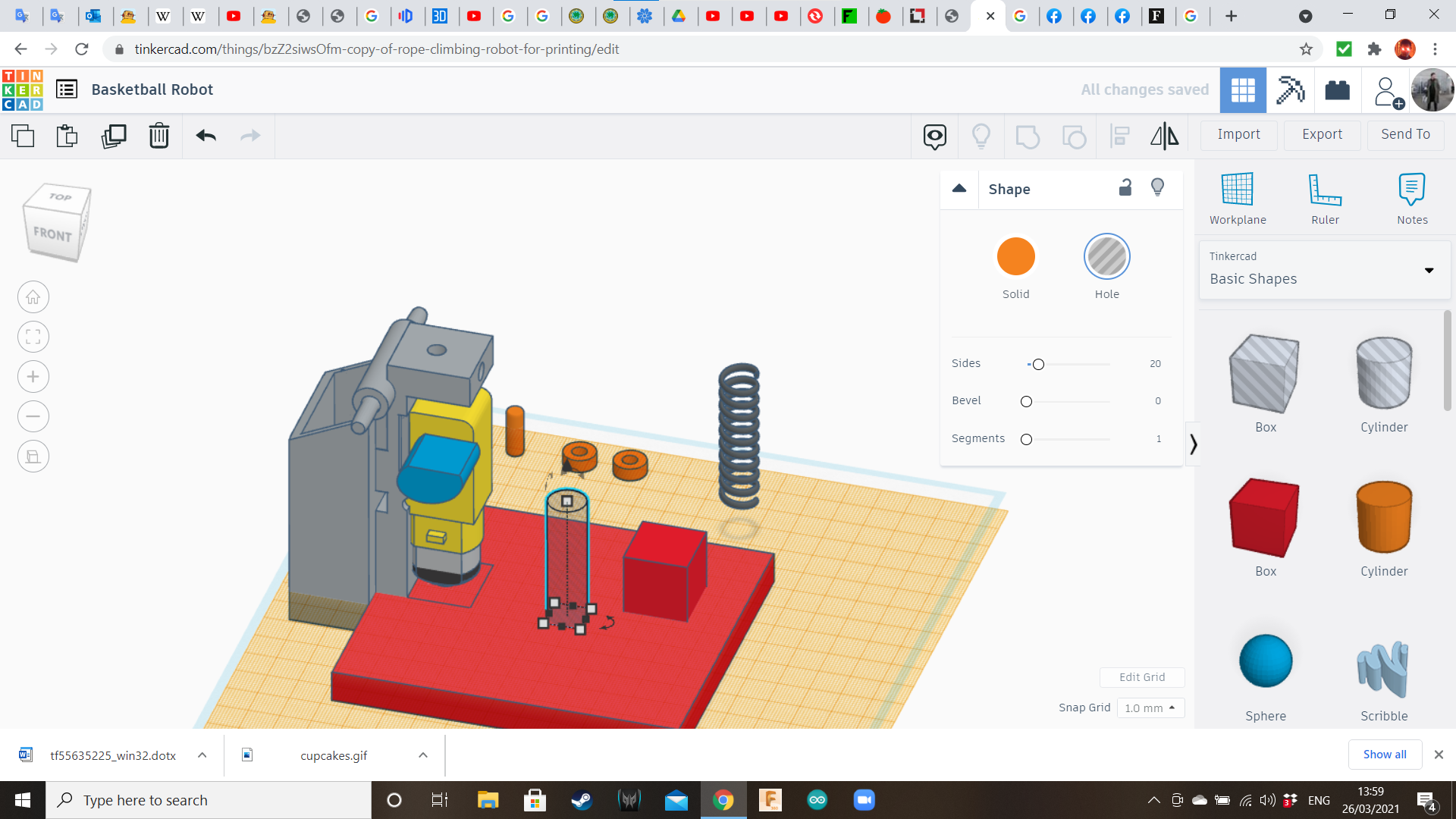Duplicate the selected shape
This screenshot has height=819, width=1456.
113,136
